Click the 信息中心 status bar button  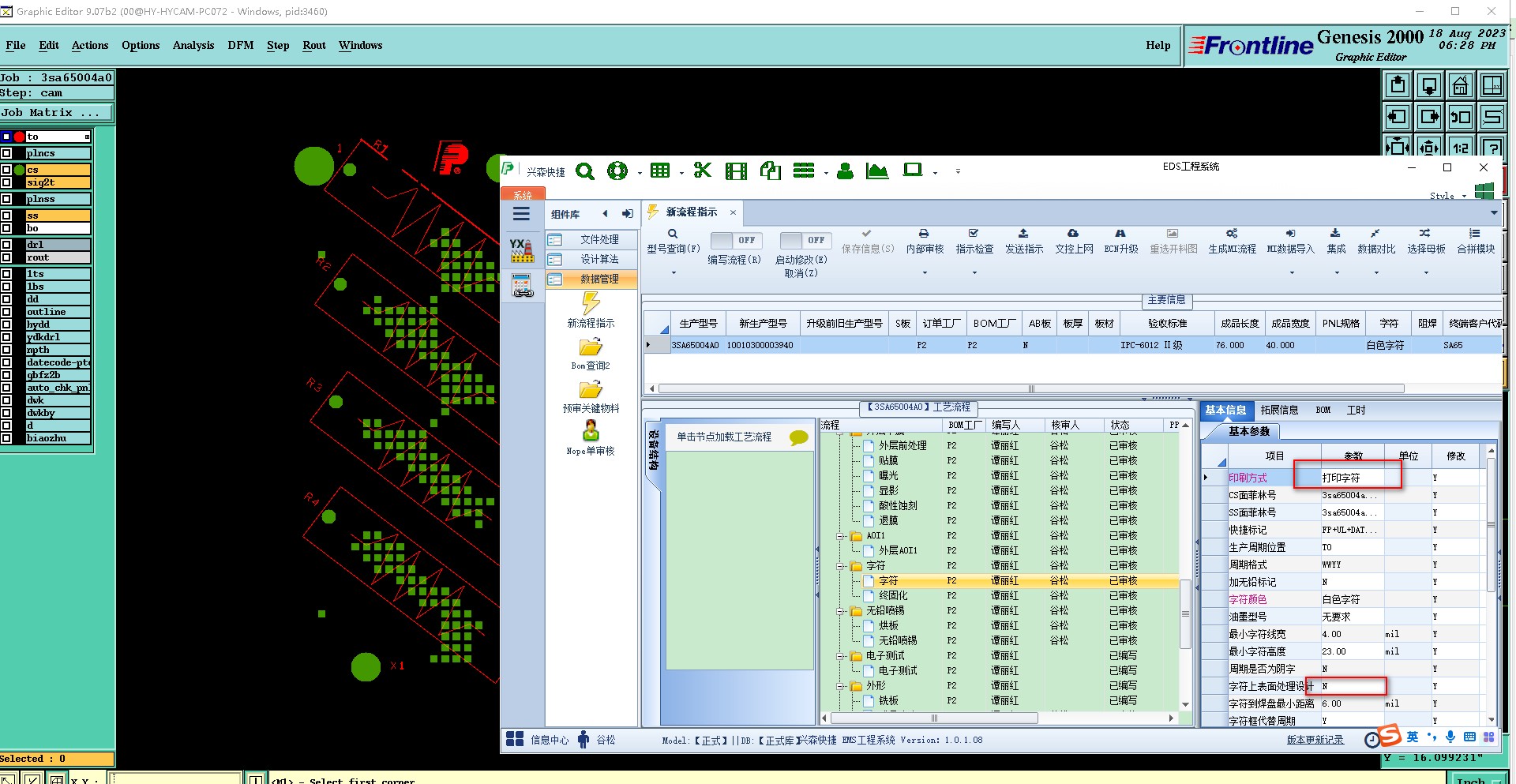[537, 740]
